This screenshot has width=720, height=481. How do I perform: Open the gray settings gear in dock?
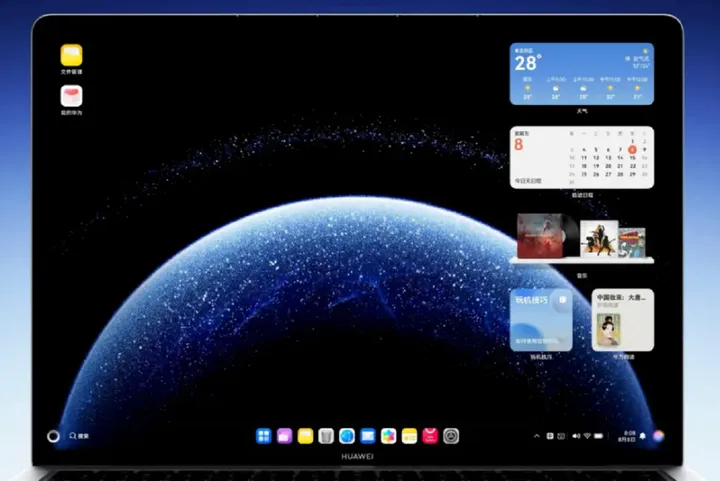[451, 436]
